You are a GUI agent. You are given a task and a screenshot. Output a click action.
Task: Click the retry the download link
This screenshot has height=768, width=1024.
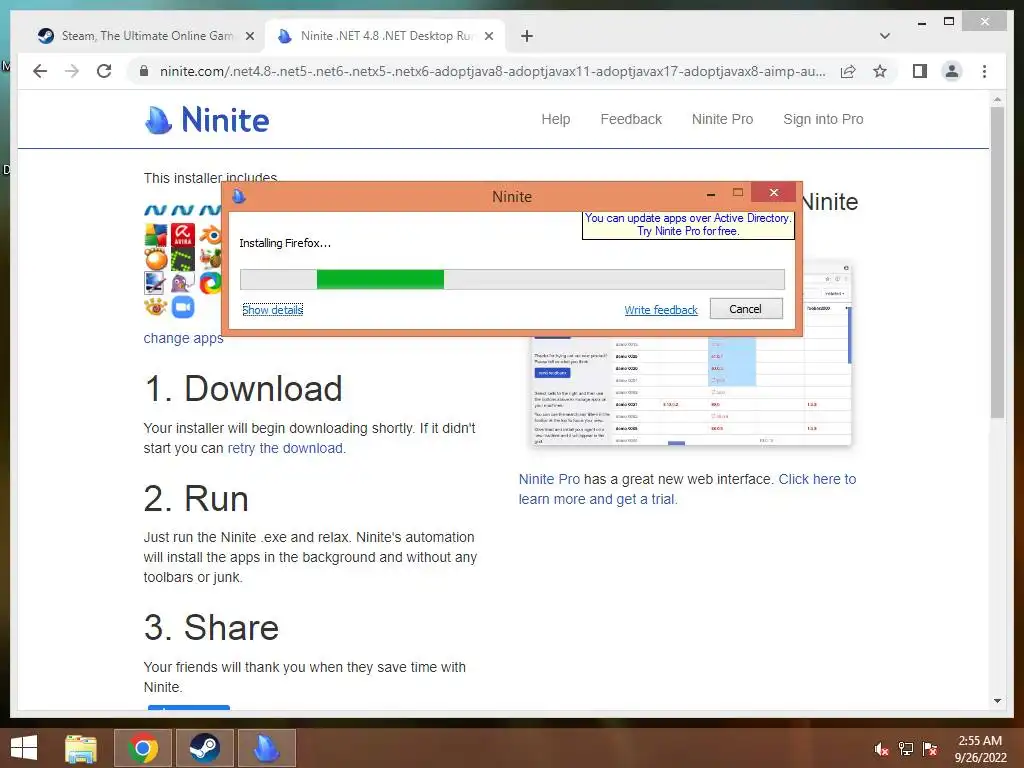(x=285, y=448)
